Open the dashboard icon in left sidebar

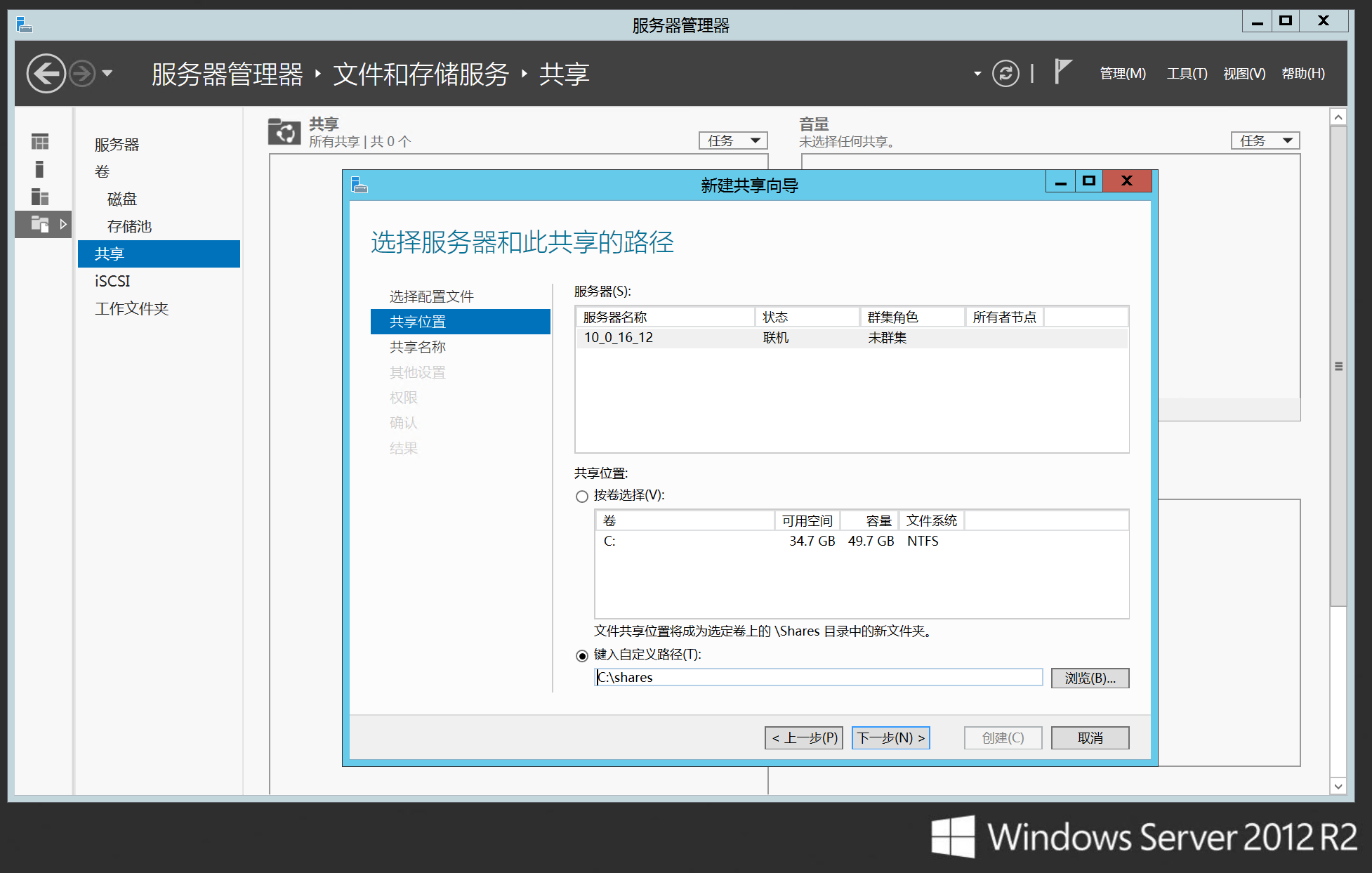click(x=40, y=142)
